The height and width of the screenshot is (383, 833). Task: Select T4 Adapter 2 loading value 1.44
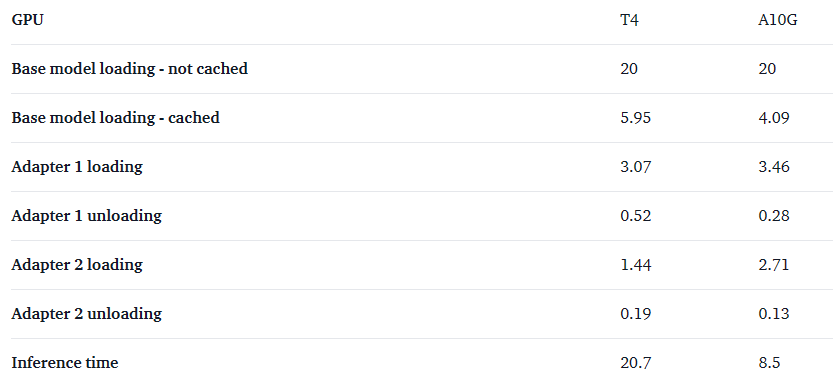(636, 265)
